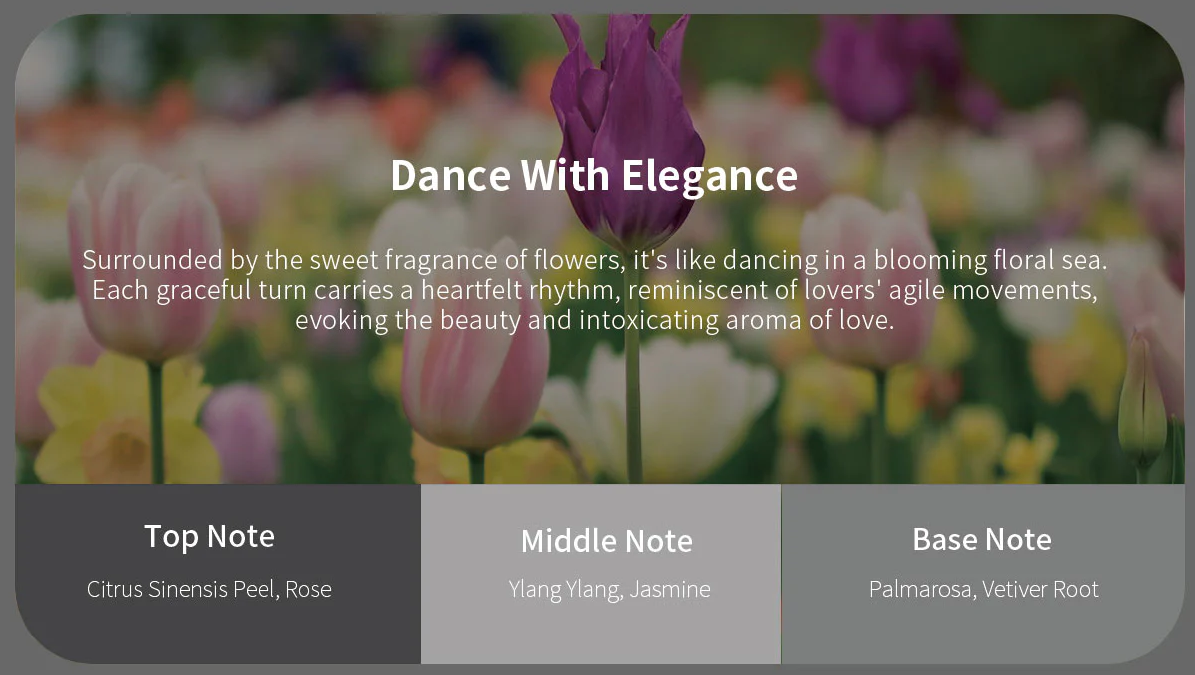Click empty area of light Middle Note panel
This screenshot has height=675, width=1195.
(600, 635)
